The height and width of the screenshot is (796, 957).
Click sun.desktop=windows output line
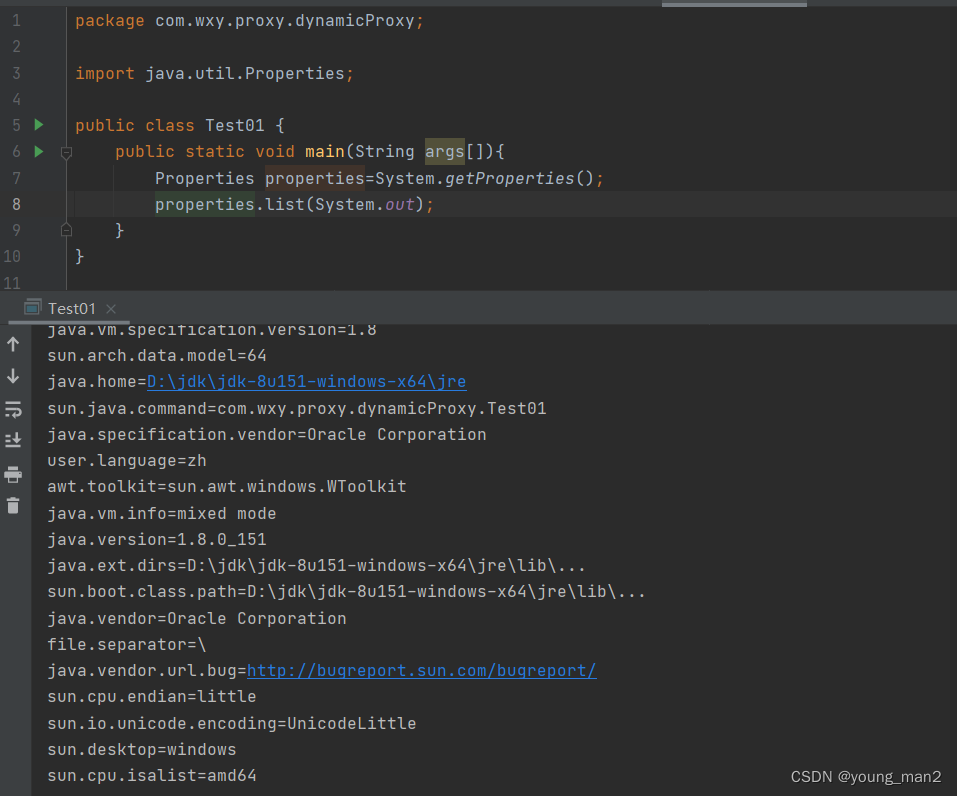pyautogui.click(x=142, y=750)
